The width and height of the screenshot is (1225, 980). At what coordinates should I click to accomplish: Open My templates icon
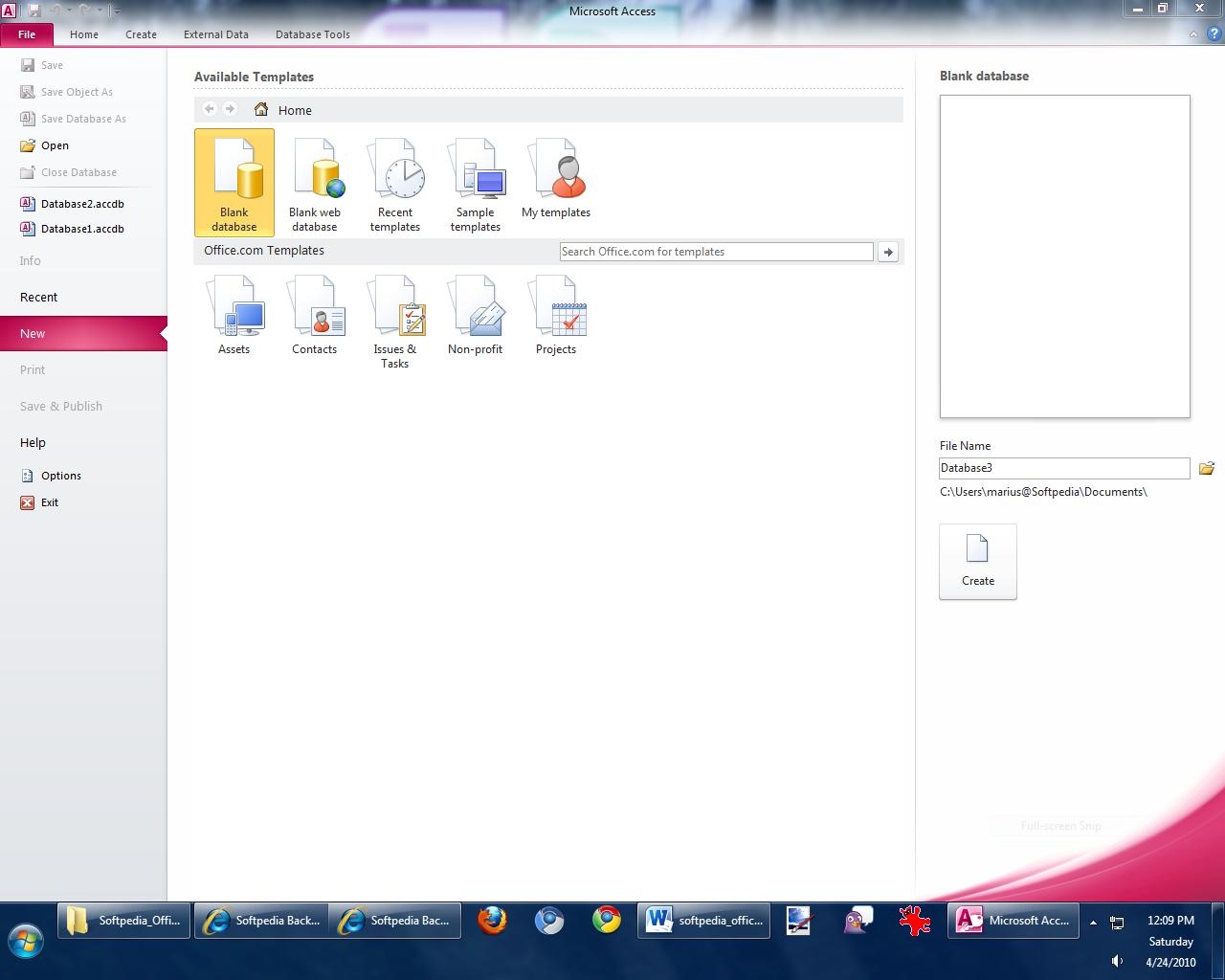556,180
